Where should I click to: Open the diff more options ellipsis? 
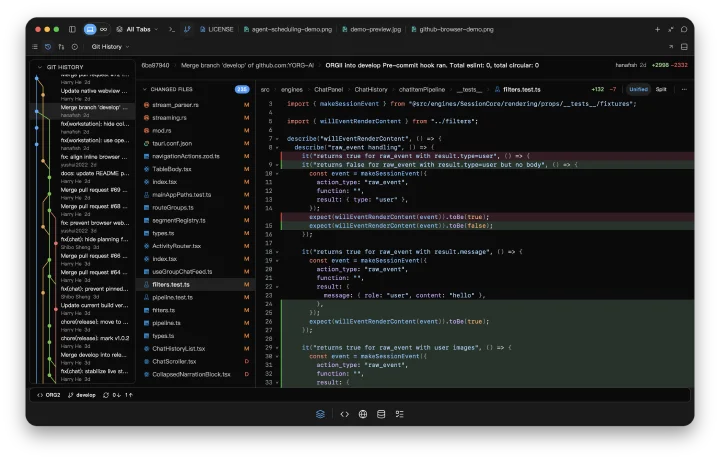pos(684,90)
